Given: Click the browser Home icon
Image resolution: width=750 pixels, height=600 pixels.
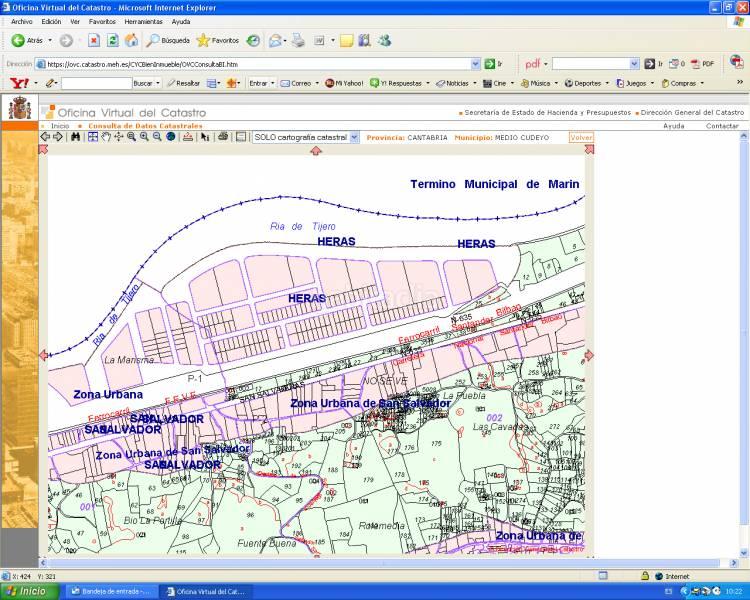Looking at the screenshot, I should click(x=131, y=41).
